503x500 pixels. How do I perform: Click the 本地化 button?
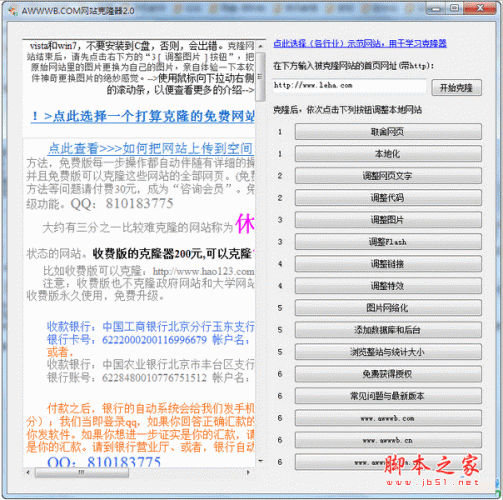(x=388, y=154)
